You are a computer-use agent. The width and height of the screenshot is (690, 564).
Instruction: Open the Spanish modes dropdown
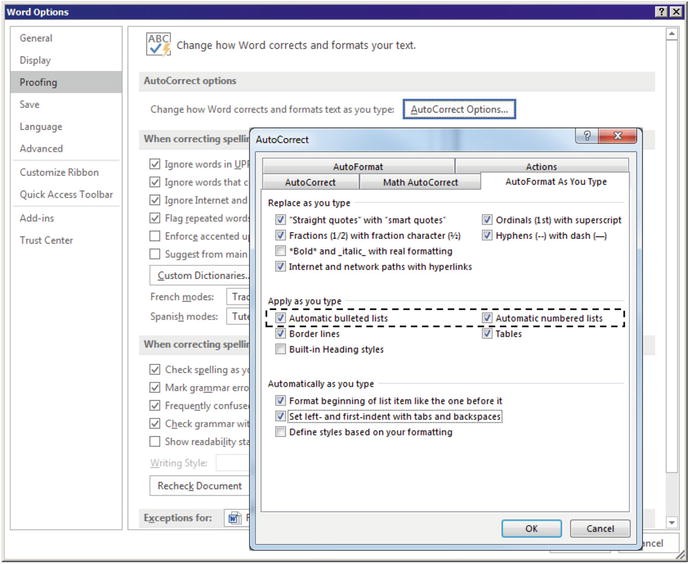click(238, 316)
